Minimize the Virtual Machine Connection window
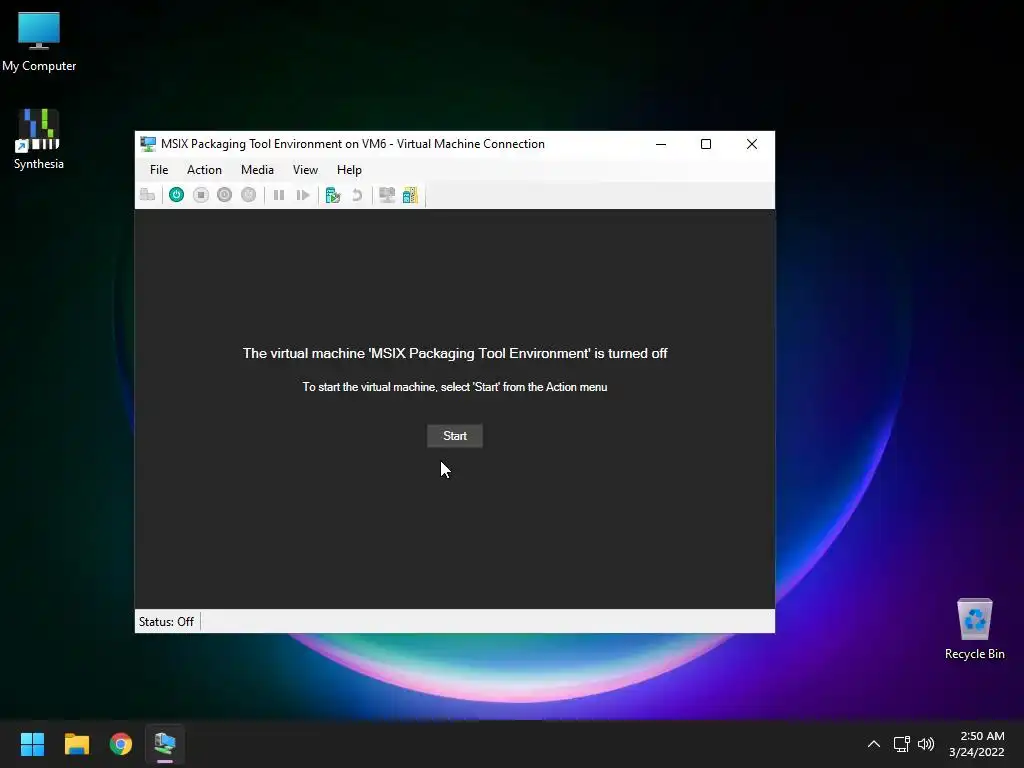Image resolution: width=1024 pixels, height=768 pixels. pos(661,144)
